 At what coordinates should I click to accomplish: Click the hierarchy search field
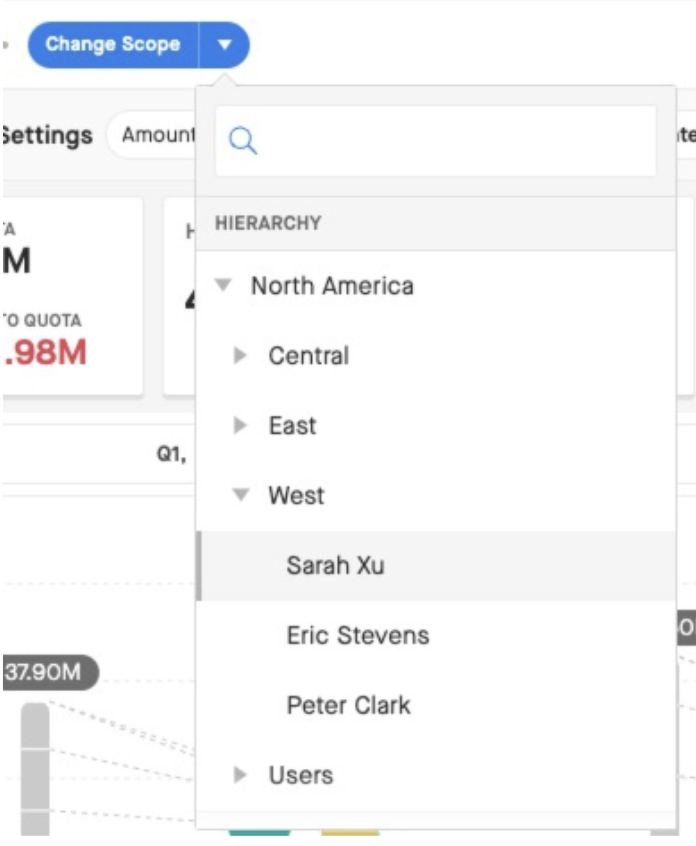point(435,141)
